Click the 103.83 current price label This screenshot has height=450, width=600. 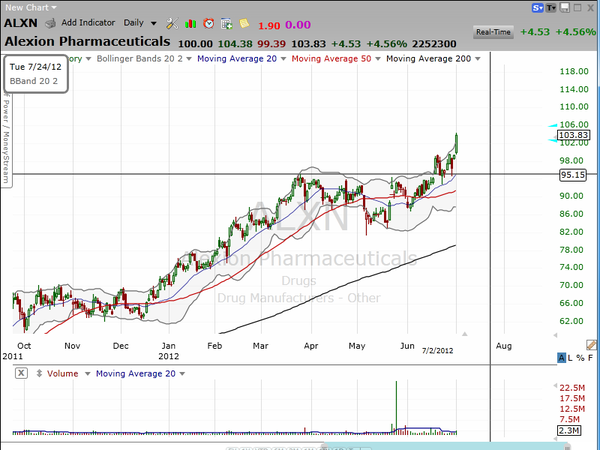(573, 135)
